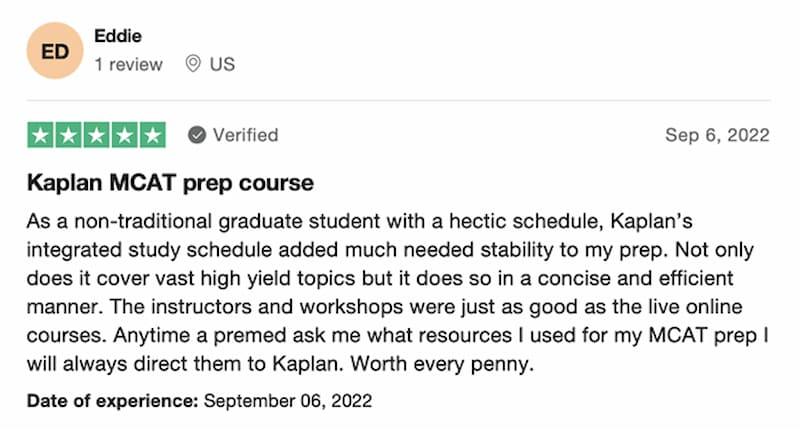800x429 pixels.
Task: Open reviewer name Eddie
Action: 118,36
